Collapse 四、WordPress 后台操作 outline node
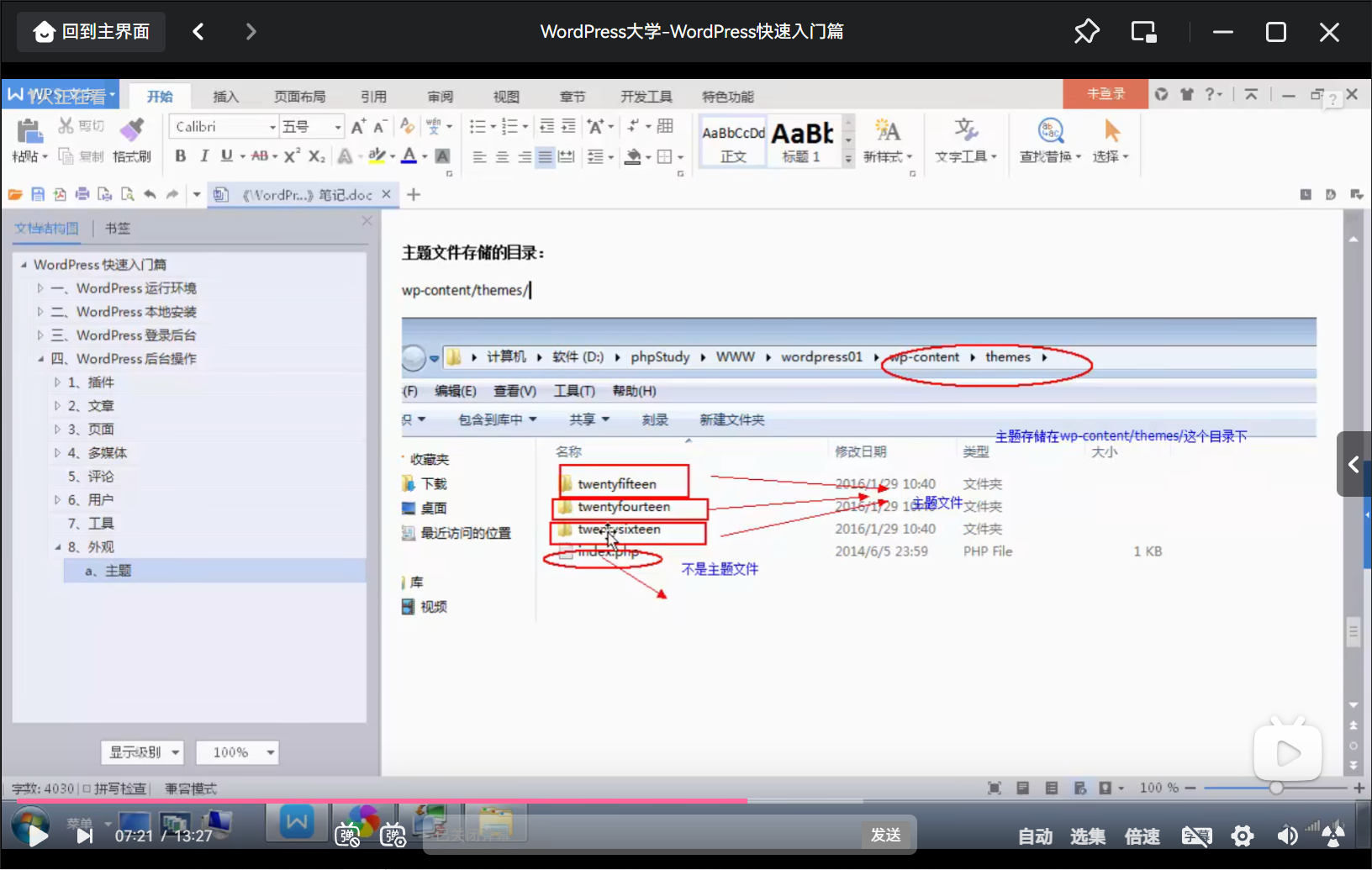Viewport: 1372px width, 870px height. coord(40,359)
